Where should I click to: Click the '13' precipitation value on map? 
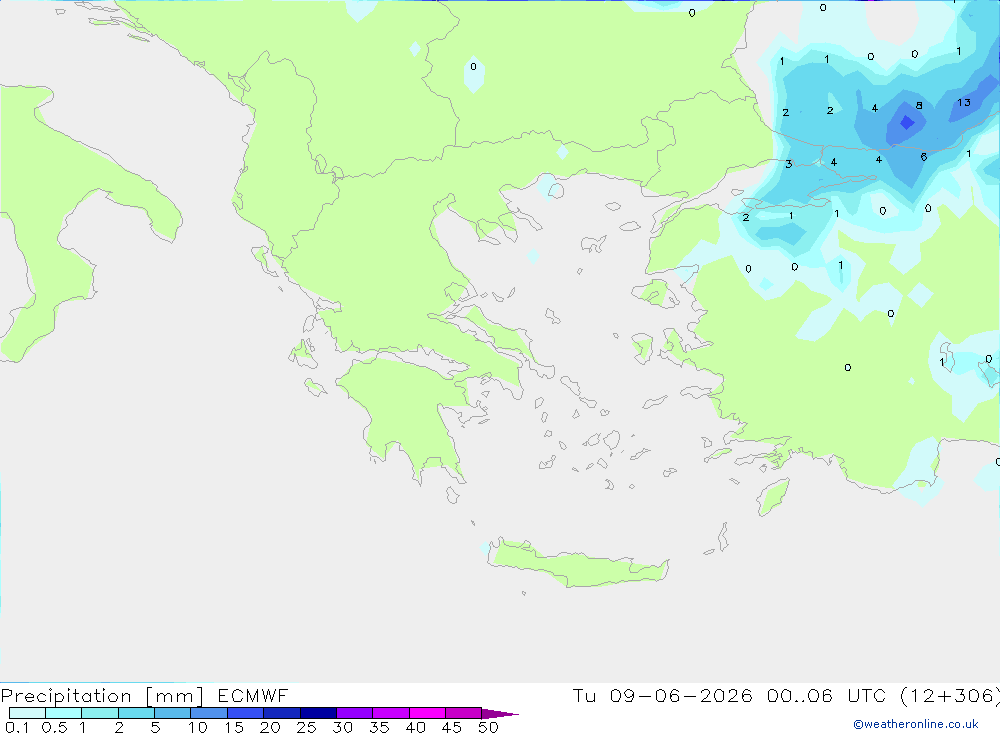pyautogui.click(x=964, y=102)
